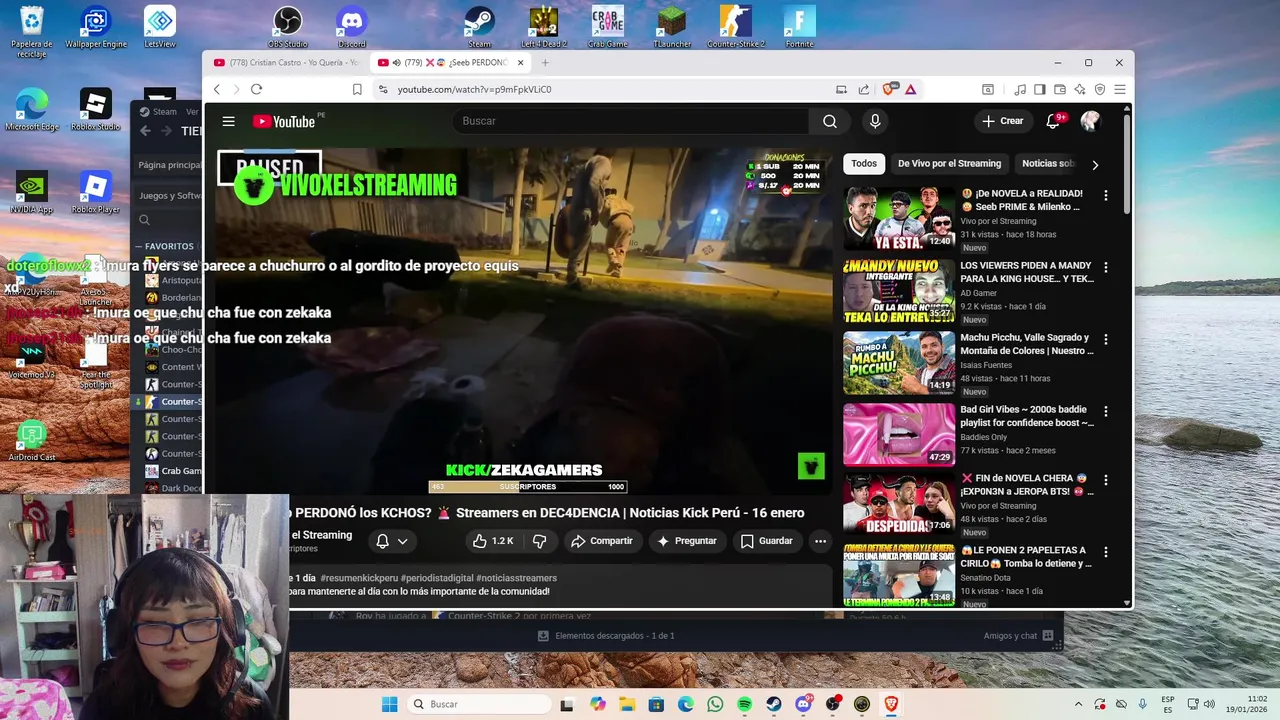
Task: Open YouTube notifications bell with 9+ badge
Action: pos(1053,121)
